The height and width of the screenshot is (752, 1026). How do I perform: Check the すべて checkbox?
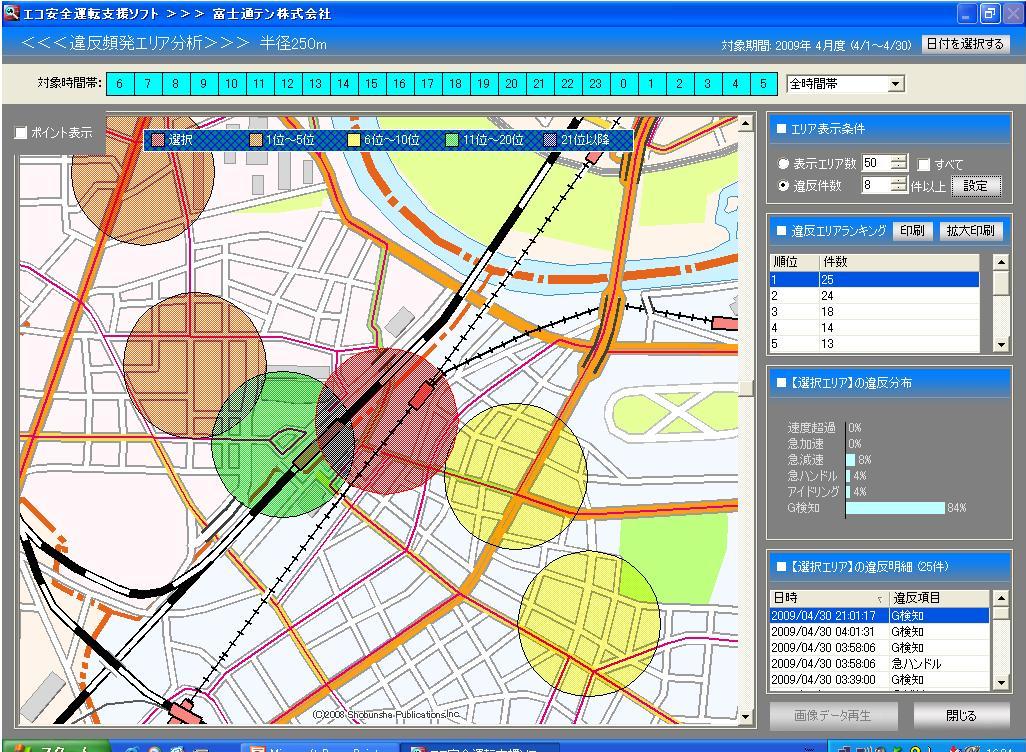924,164
